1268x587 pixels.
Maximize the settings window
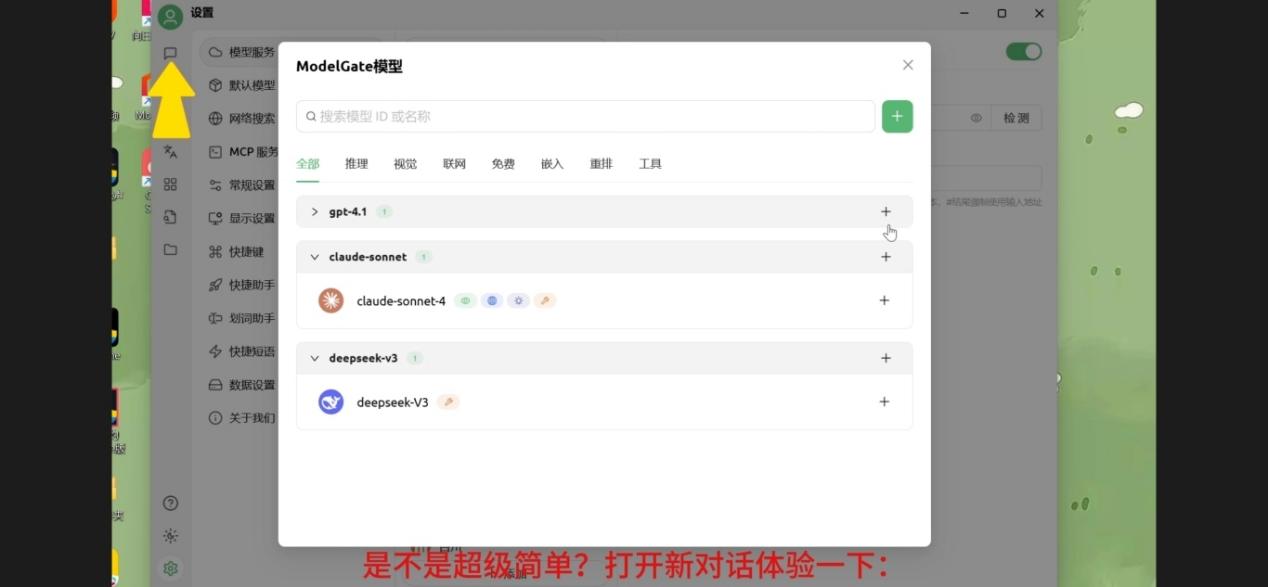coord(1001,13)
